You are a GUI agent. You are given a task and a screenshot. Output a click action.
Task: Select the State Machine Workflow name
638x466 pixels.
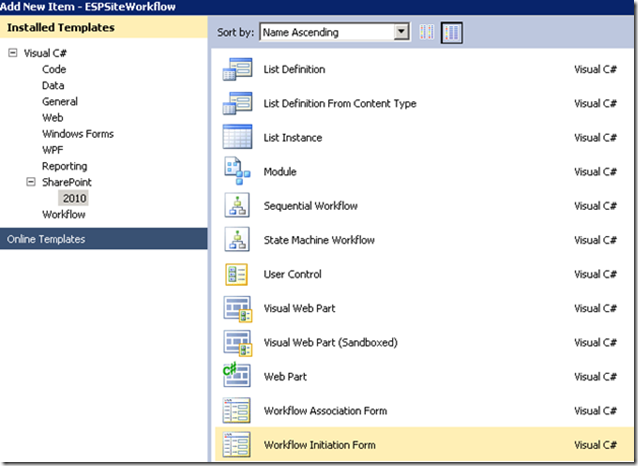click(x=319, y=240)
